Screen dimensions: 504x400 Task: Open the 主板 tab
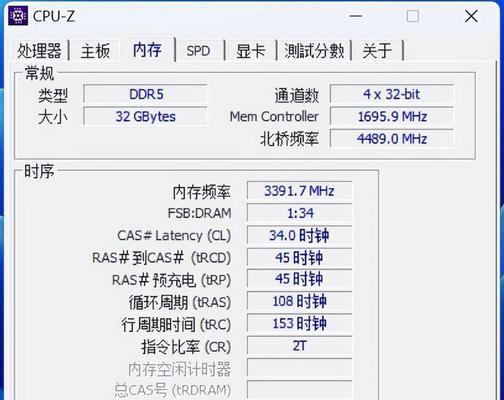[x=95, y=51]
